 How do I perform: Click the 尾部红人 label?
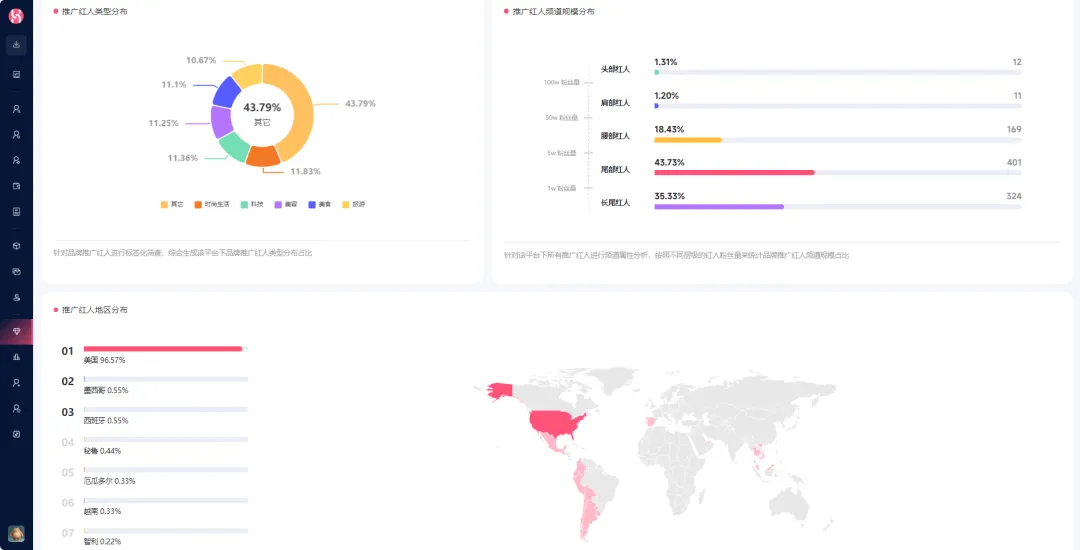click(615, 170)
